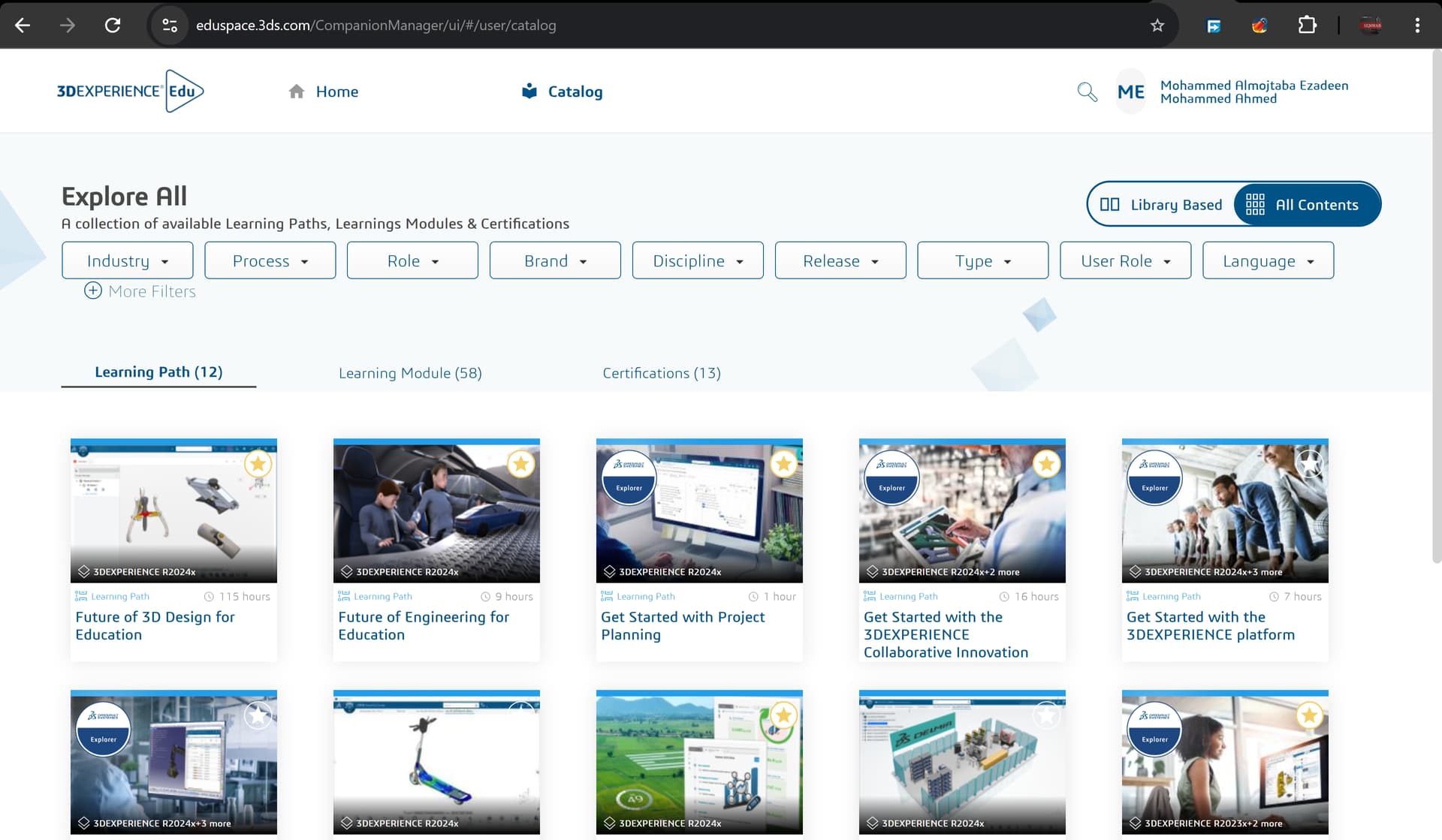The width and height of the screenshot is (1442, 840).
Task: Open the Brand filter dropdown
Action: pyautogui.click(x=555, y=261)
